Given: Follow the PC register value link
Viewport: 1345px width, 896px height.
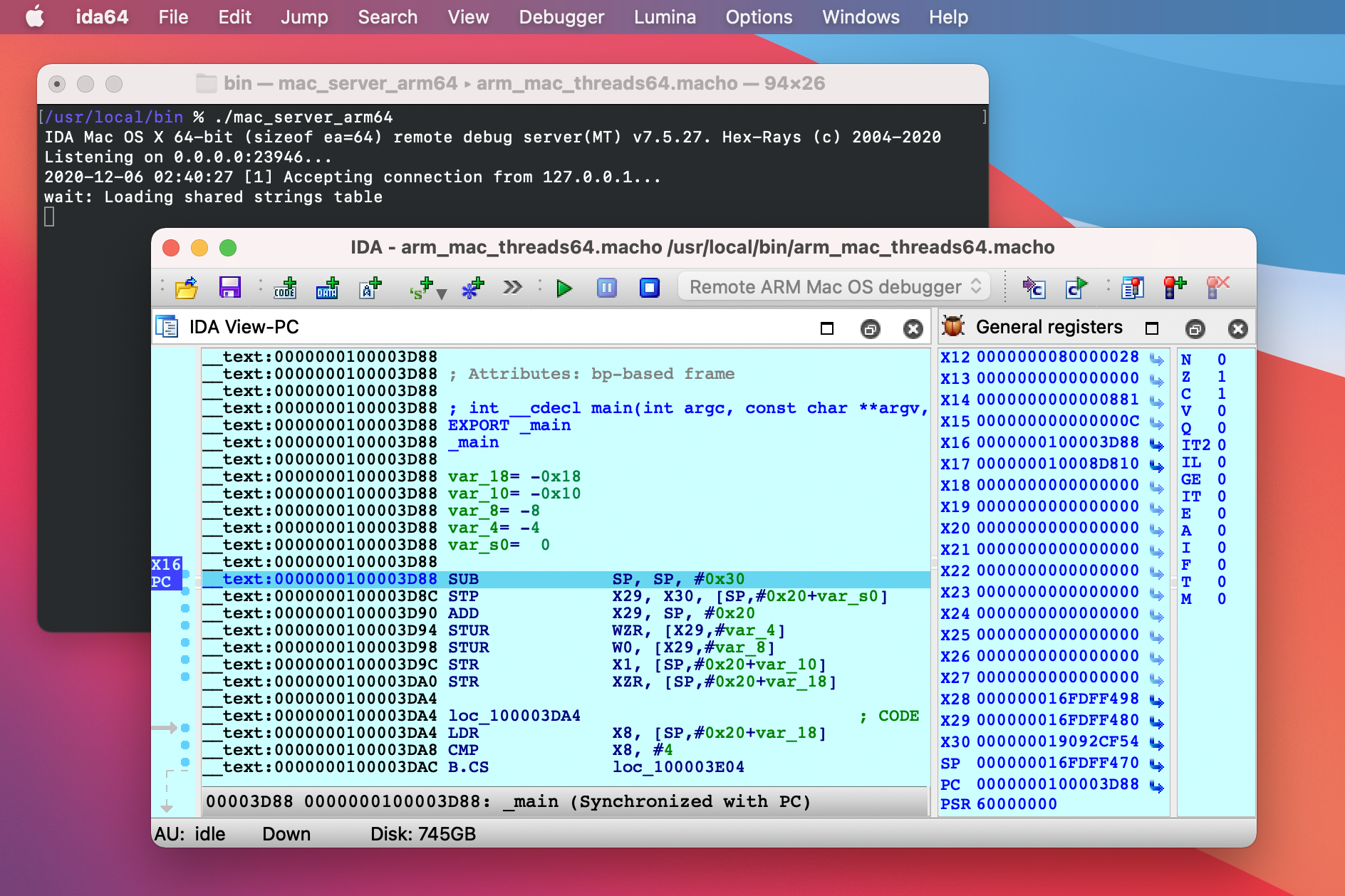Looking at the screenshot, I should pyautogui.click(x=1158, y=784).
